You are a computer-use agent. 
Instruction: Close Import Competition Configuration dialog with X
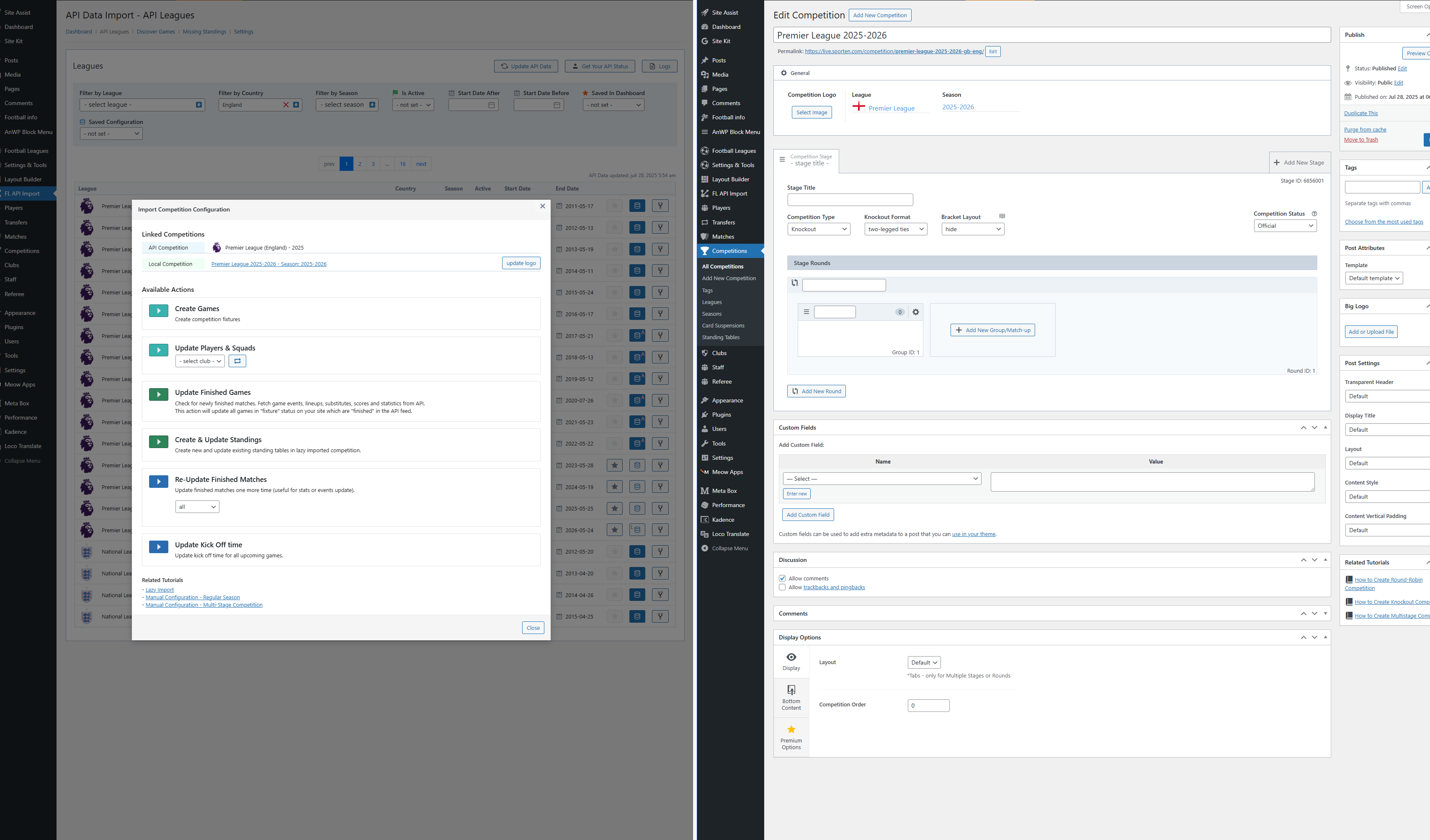tap(543, 206)
